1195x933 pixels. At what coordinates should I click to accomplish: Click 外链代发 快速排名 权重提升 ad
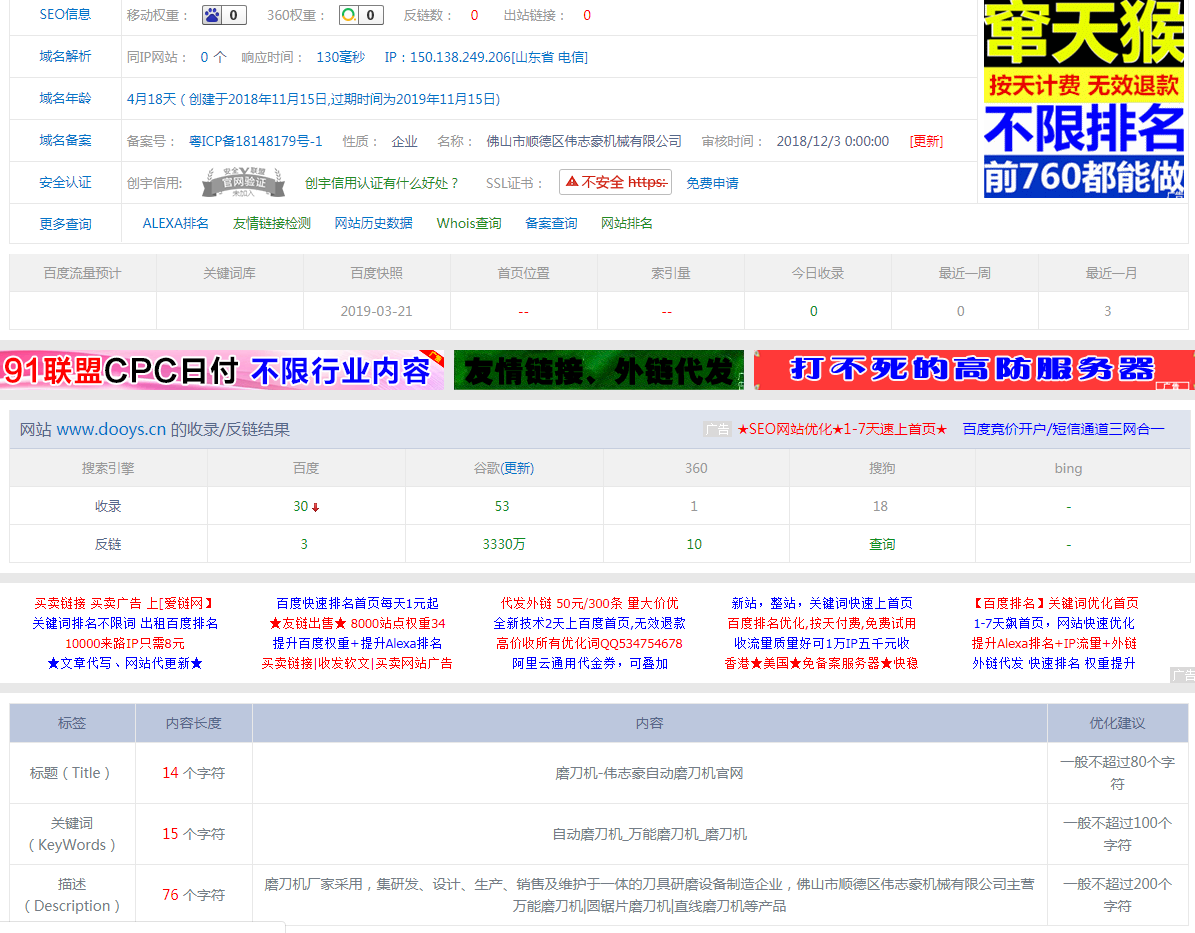click(x=1054, y=663)
